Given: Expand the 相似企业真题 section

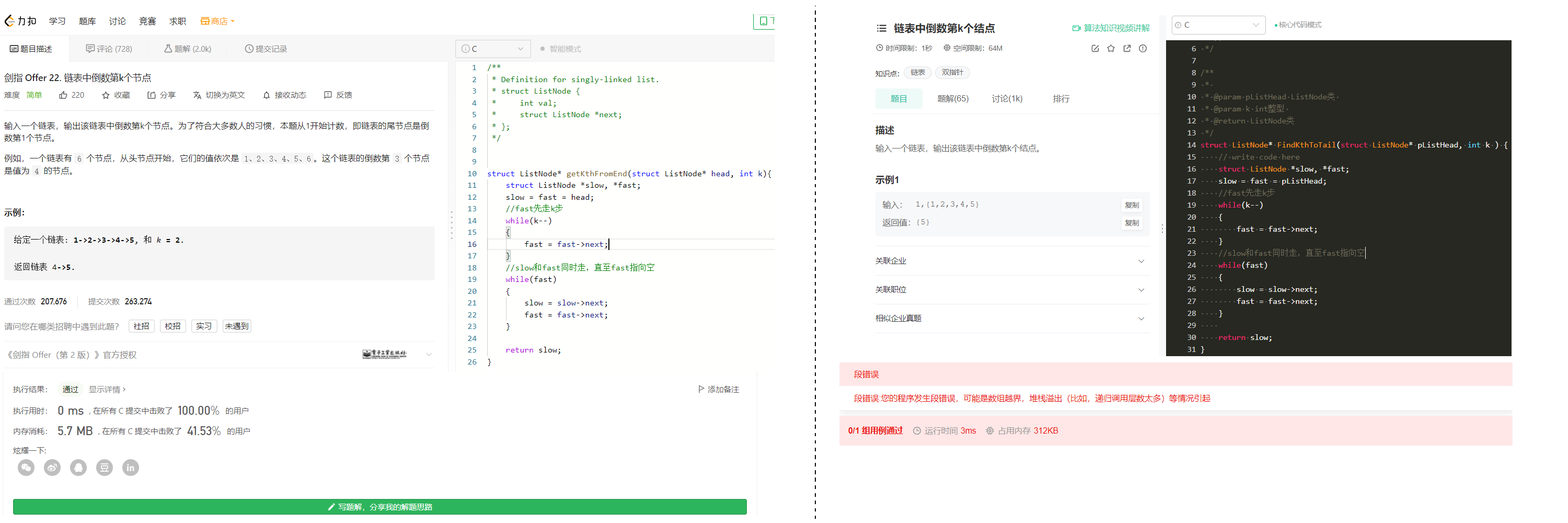Looking at the screenshot, I should click(1012, 319).
